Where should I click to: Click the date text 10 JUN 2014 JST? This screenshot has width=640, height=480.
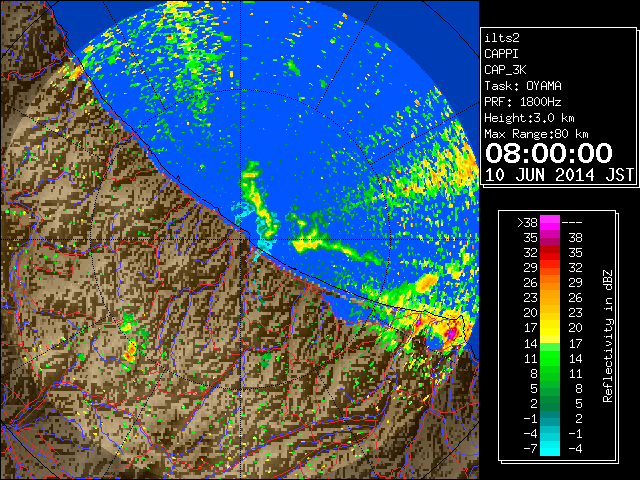coord(559,175)
